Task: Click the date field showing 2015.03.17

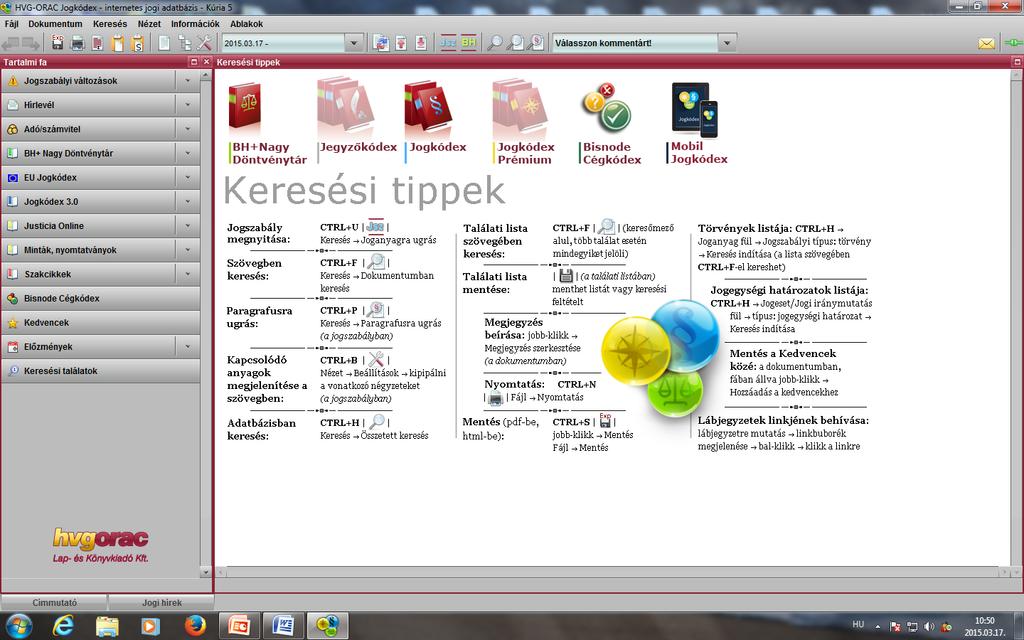Action: click(x=283, y=43)
